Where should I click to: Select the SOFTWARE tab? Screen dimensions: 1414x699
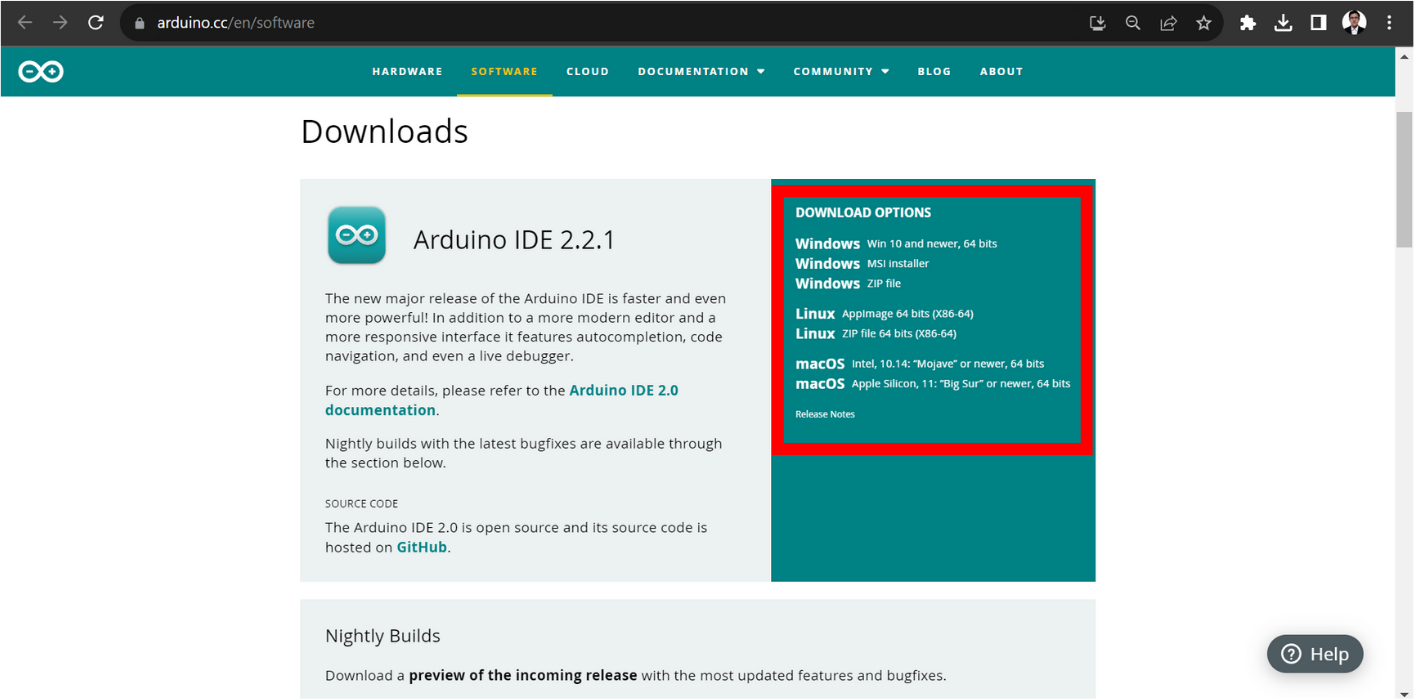(504, 71)
